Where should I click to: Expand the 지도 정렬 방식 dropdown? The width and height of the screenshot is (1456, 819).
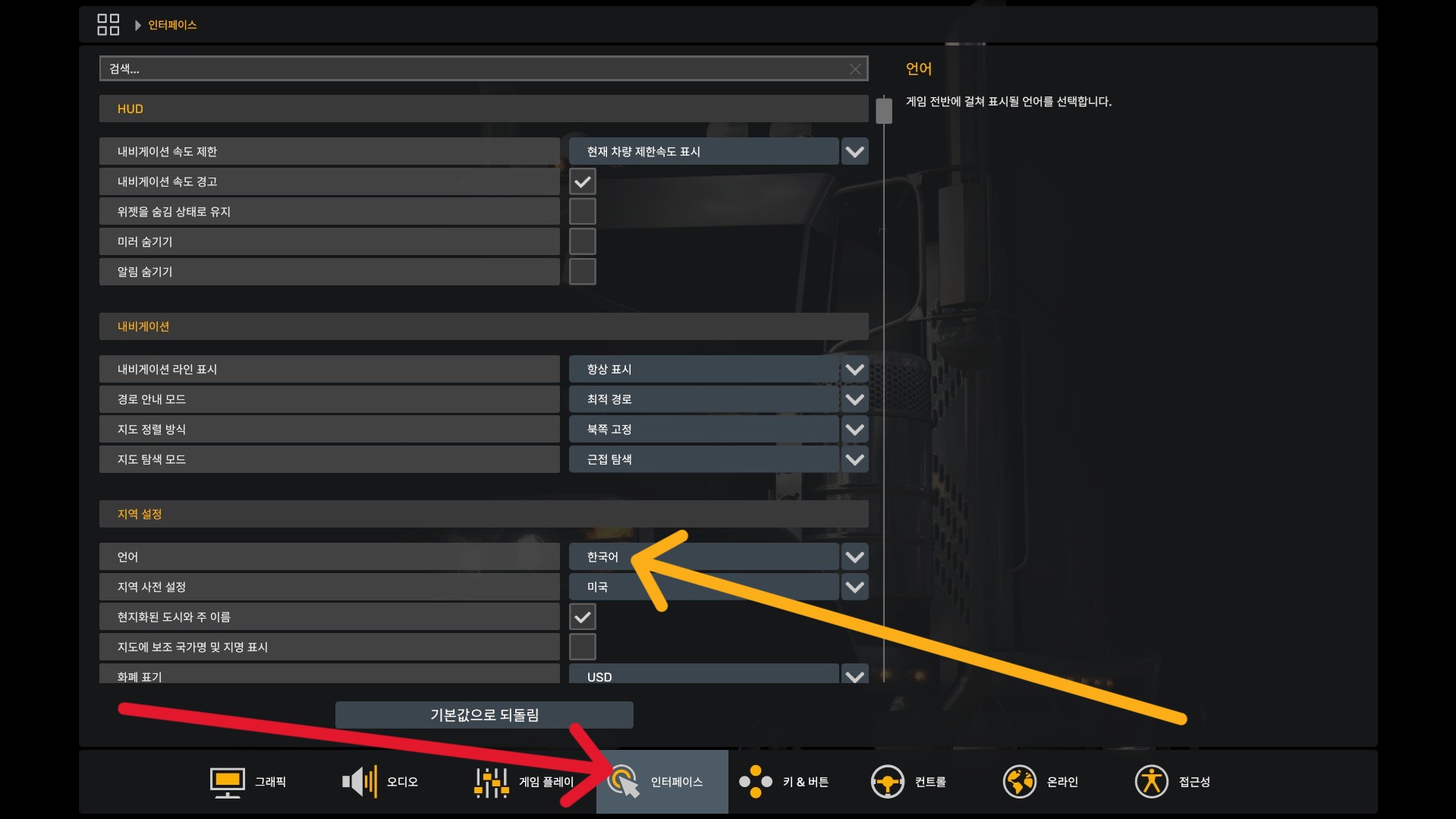718,430
